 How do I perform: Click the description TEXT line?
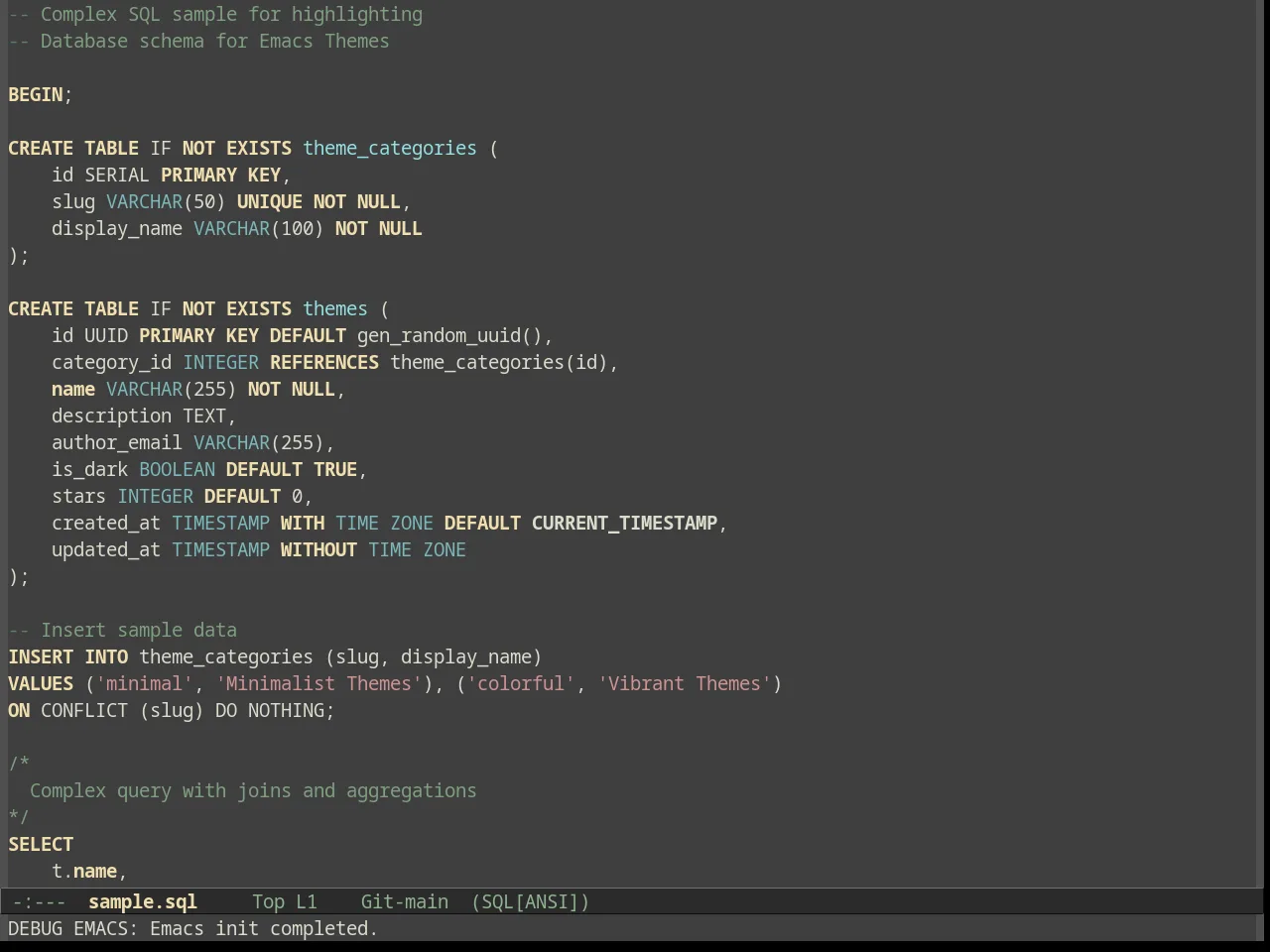click(x=144, y=416)
